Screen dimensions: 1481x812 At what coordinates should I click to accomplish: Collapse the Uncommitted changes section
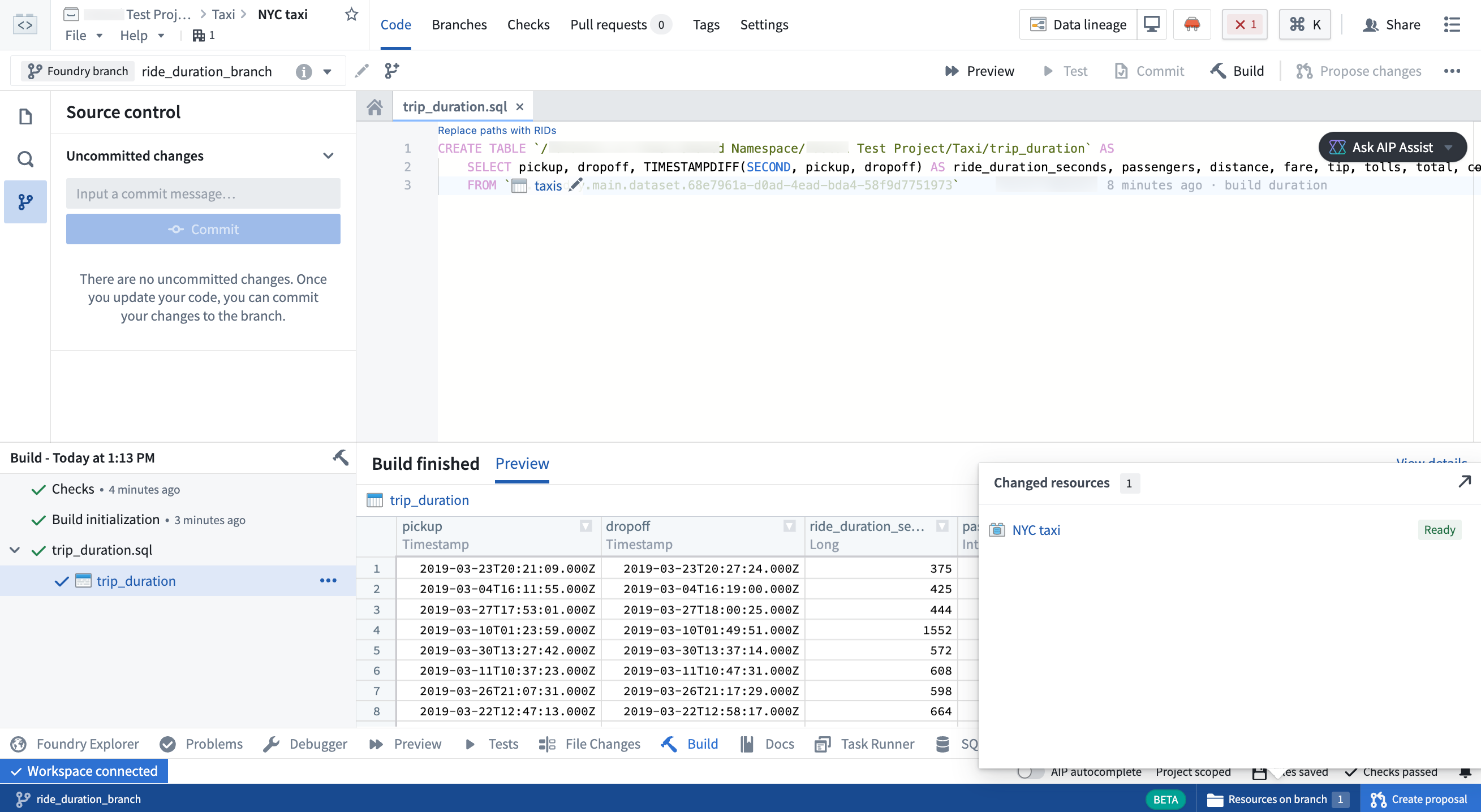pos(328,156)
